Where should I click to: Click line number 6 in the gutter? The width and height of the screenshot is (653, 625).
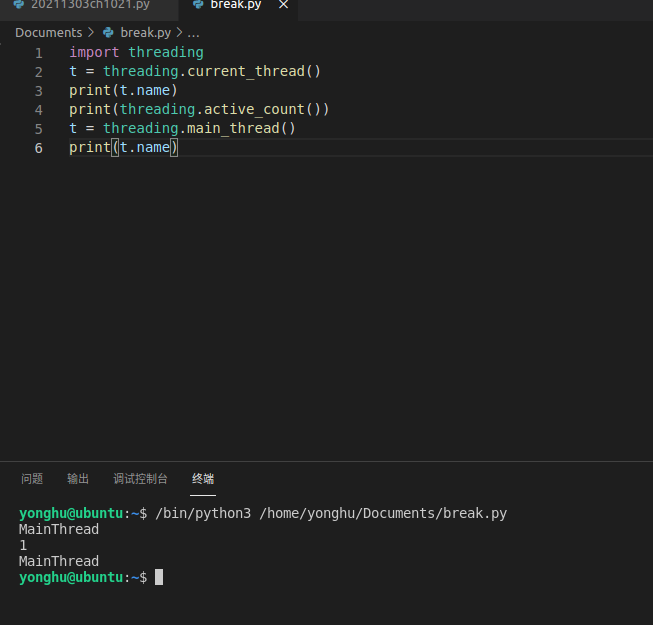coord(39,148)
